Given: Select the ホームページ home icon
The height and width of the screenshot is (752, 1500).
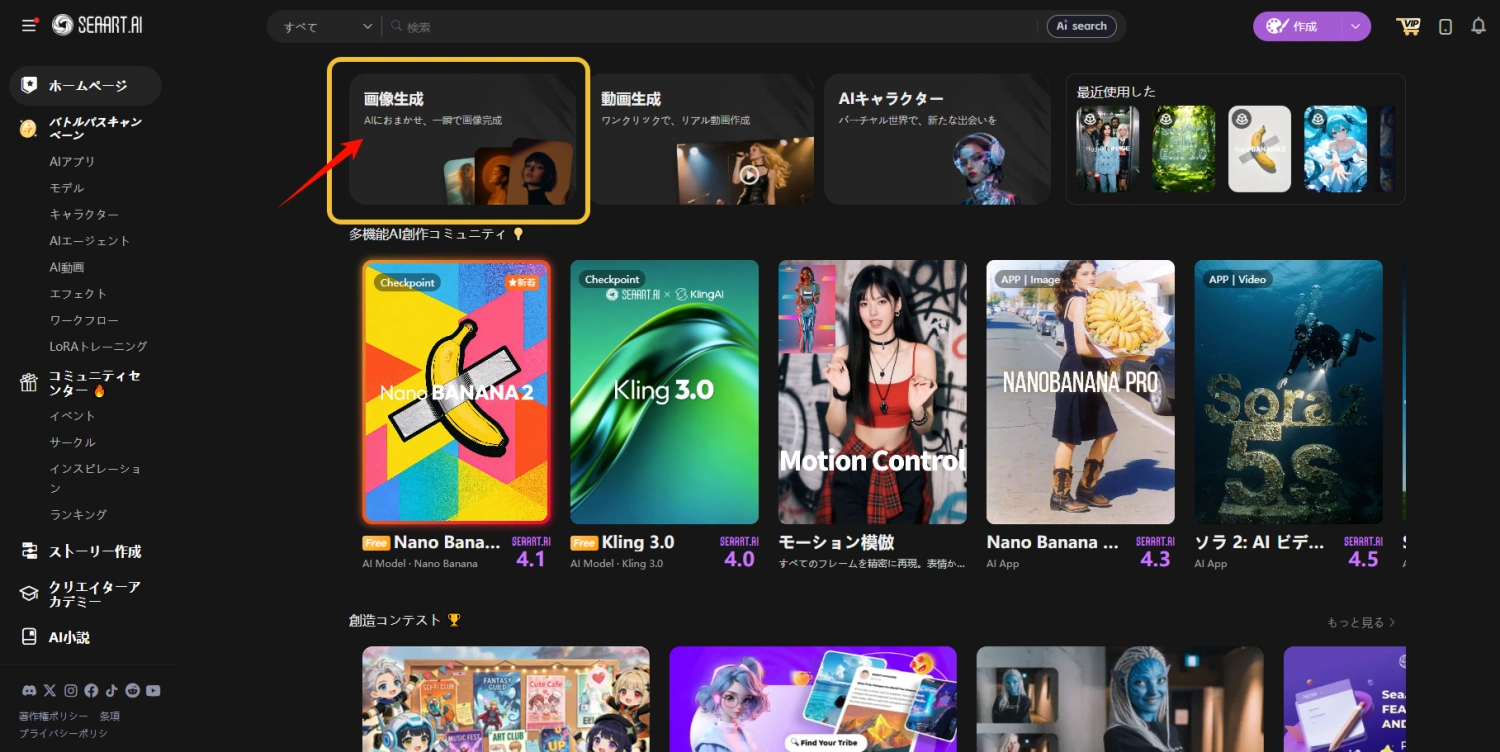Looking at the screenshot, I should (27, 86).
